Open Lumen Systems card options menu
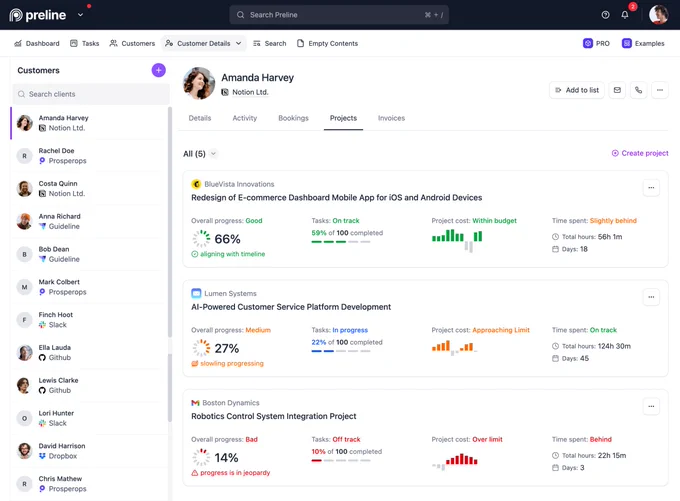Image resolution: width=680 pixels, height=501 pixels. point(651,297)
